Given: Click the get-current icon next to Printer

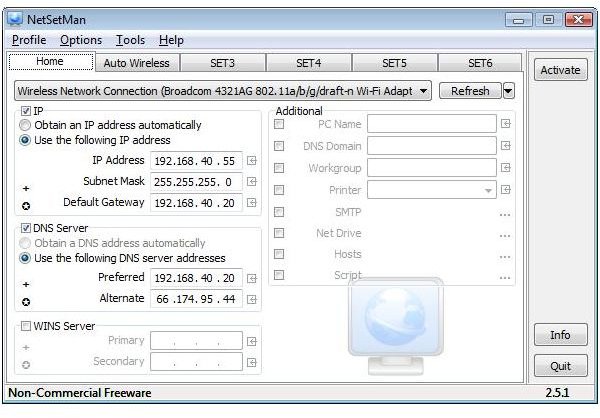Looking at the screenshot, I should coord(506,190).
